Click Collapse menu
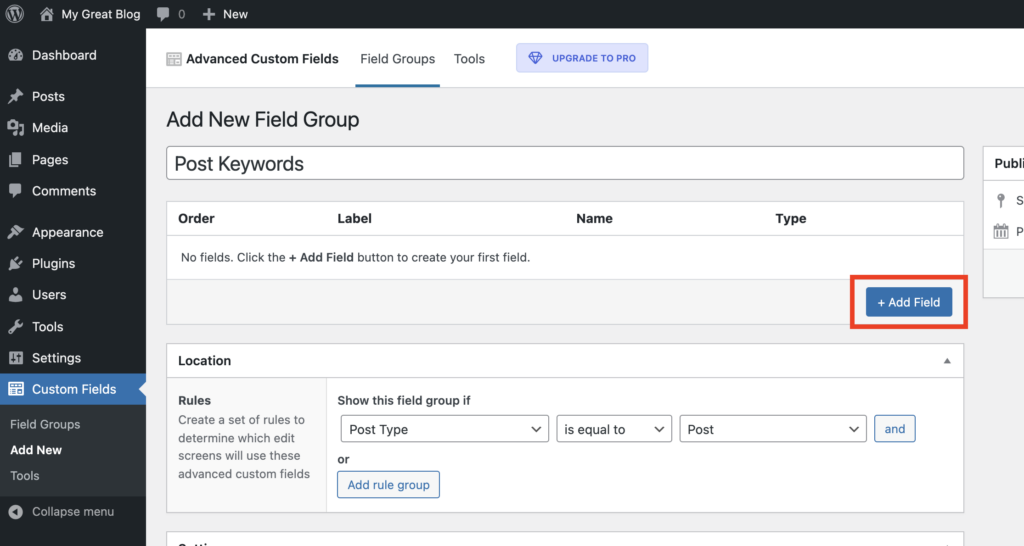Screen dimensions: 1024x546 click(x=73, y=512)
